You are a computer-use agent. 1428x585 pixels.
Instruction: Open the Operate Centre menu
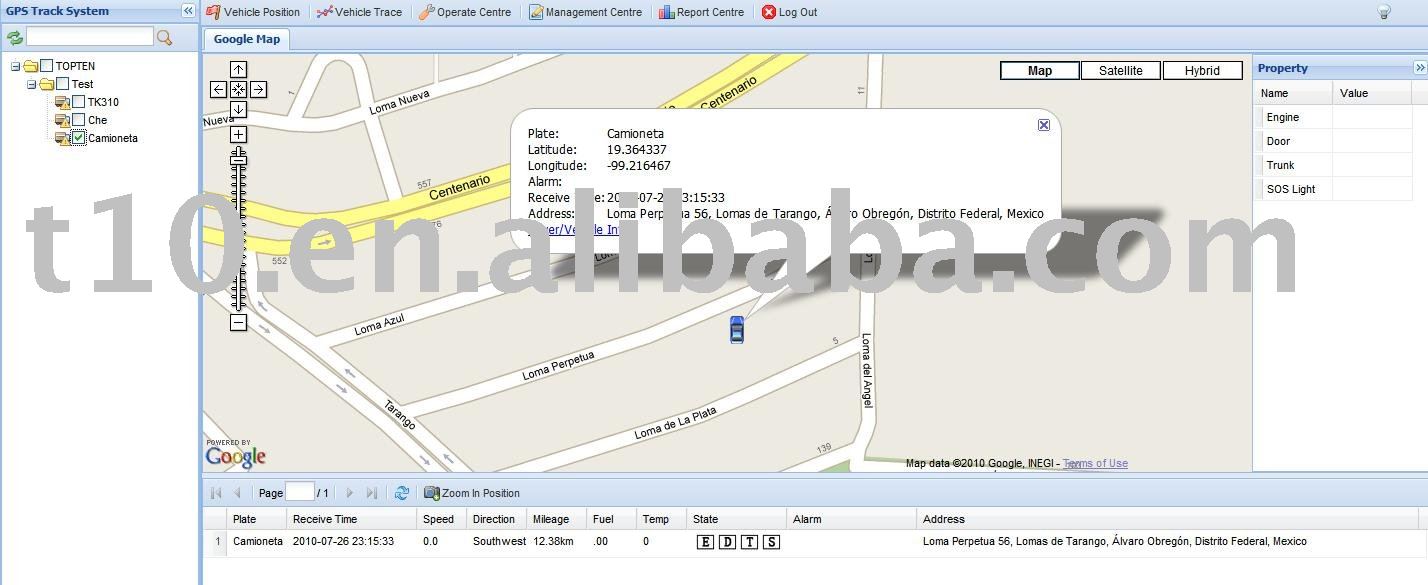click(x=465, y=12)
